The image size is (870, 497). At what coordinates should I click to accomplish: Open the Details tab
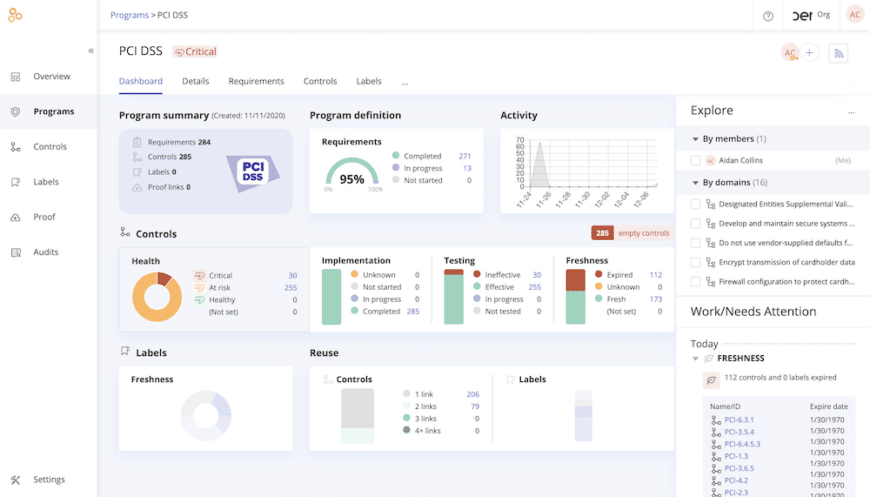(195, 81)
